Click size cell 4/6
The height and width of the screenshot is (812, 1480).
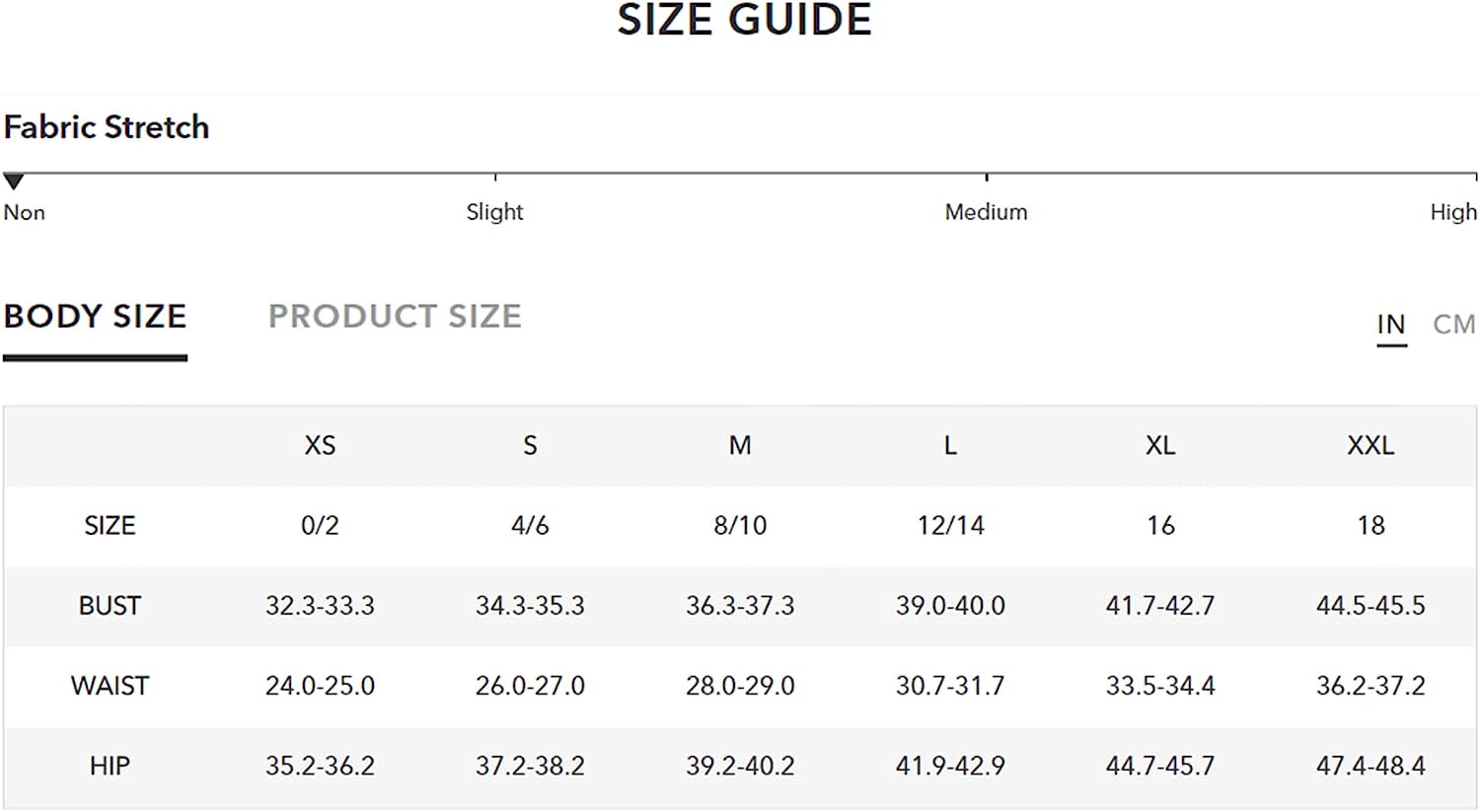pyautogui.click(x=530, y=526)
